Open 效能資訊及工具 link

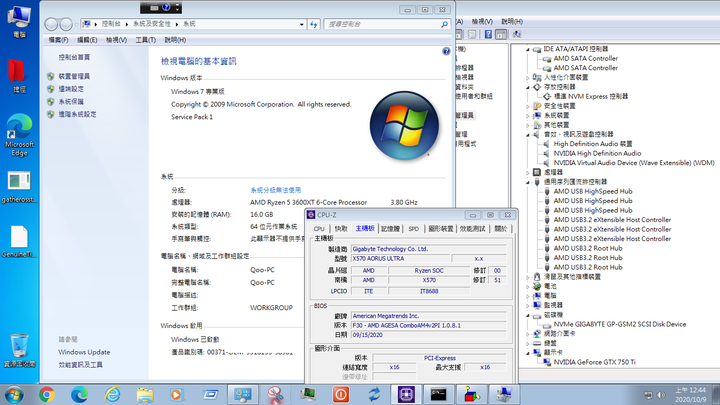coord(80,365)
